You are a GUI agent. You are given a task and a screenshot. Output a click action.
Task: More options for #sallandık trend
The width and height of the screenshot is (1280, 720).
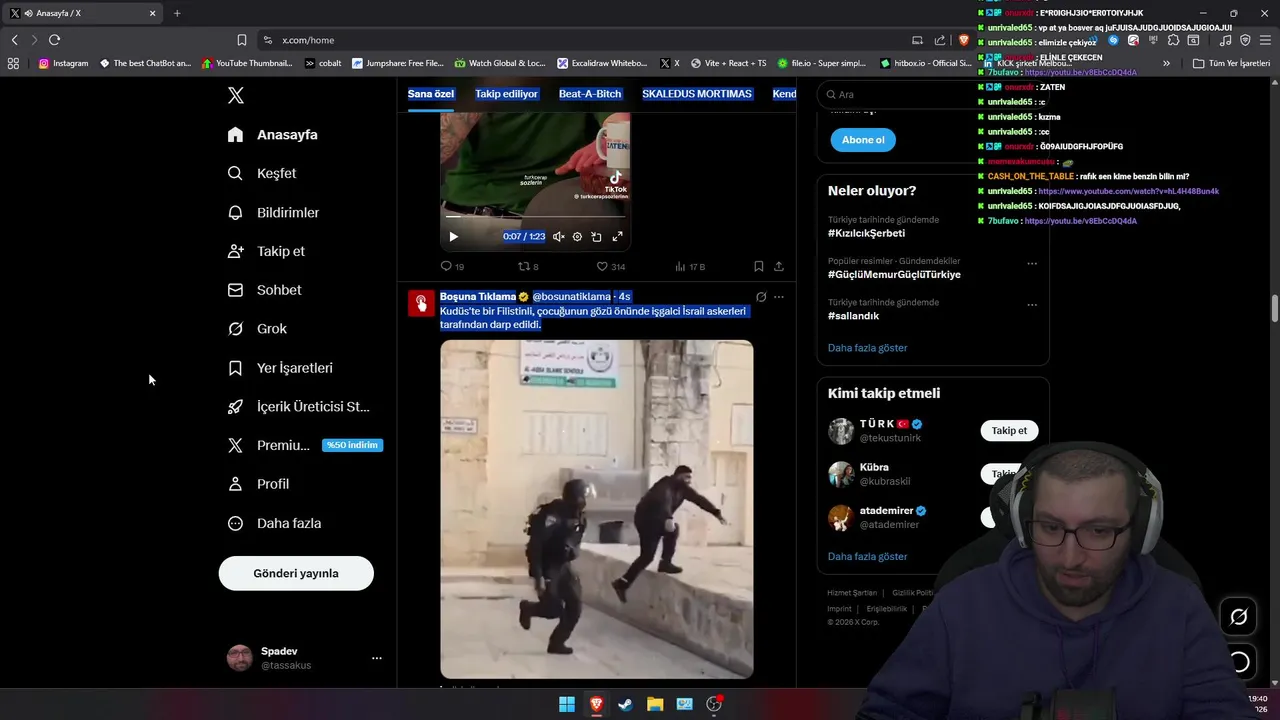[1032, 305]
